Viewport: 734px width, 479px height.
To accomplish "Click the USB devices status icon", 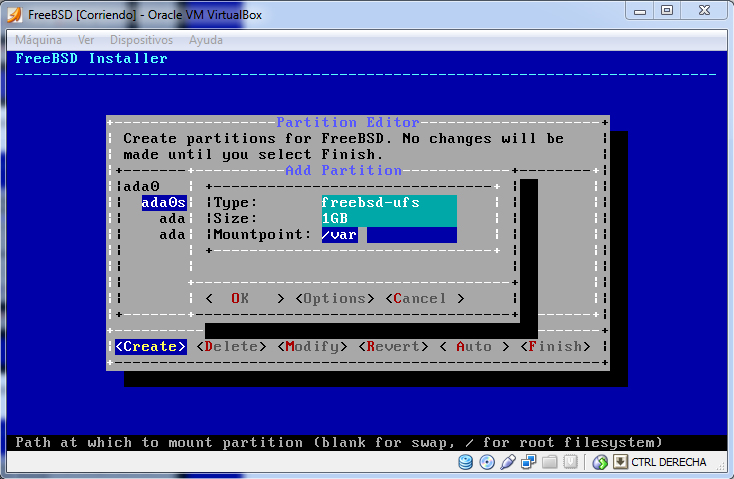I will pos(508,462).
